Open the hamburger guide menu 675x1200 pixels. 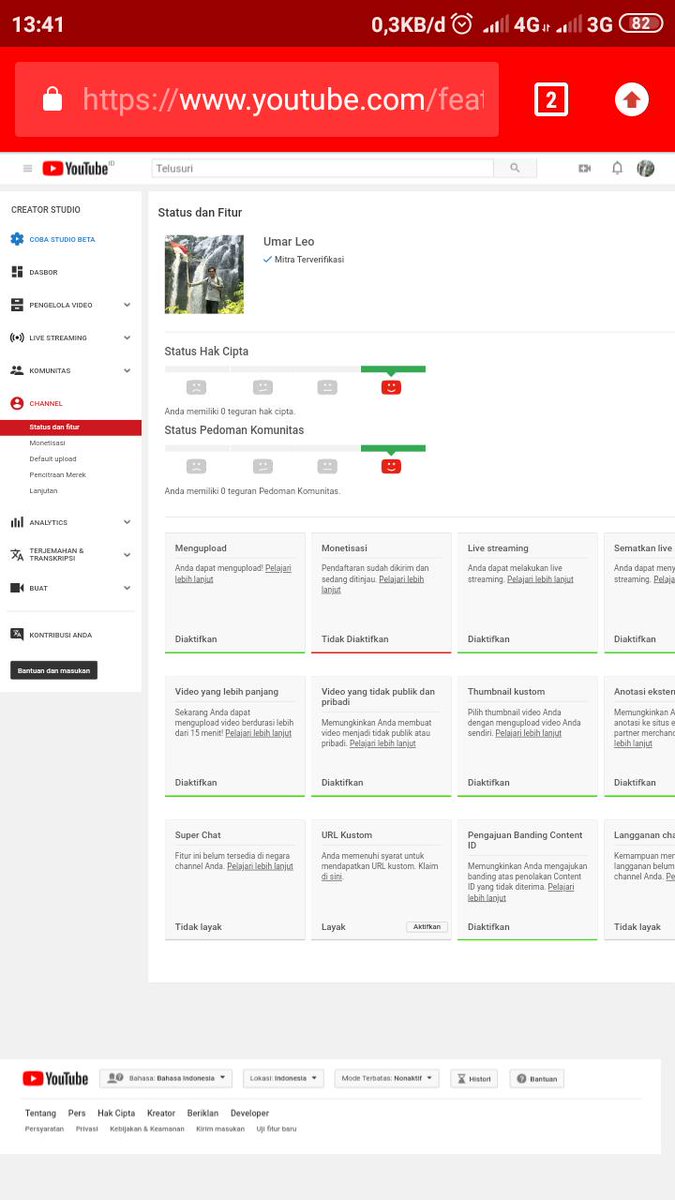tap(28, 169)
